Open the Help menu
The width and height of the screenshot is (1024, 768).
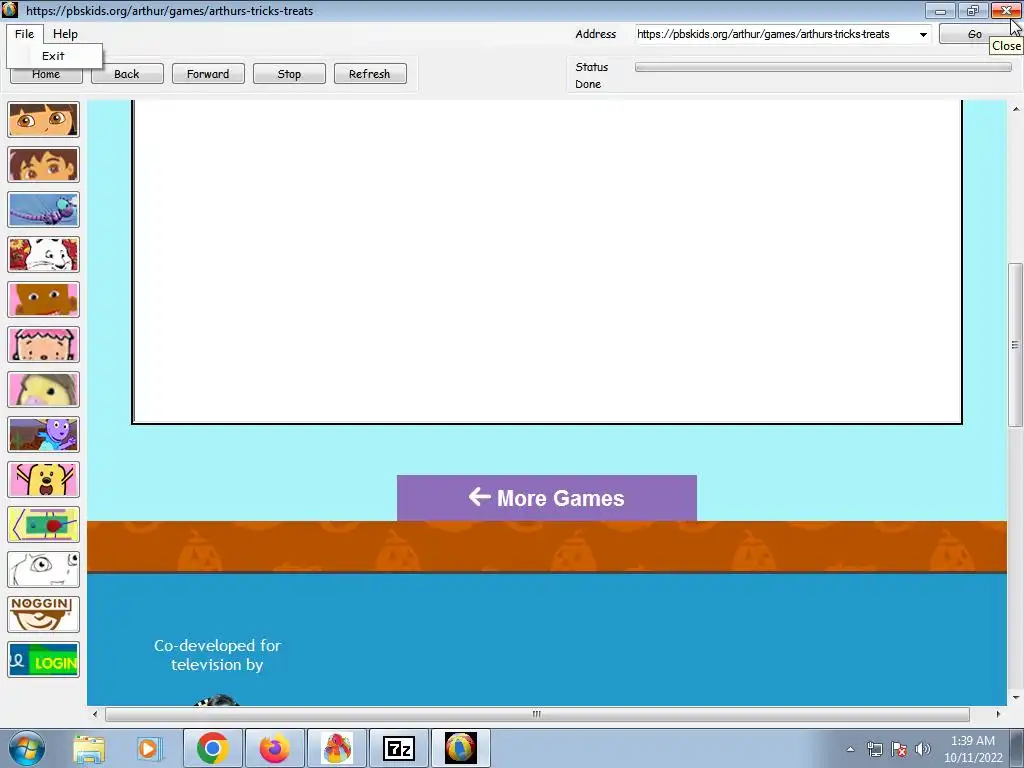65,34
